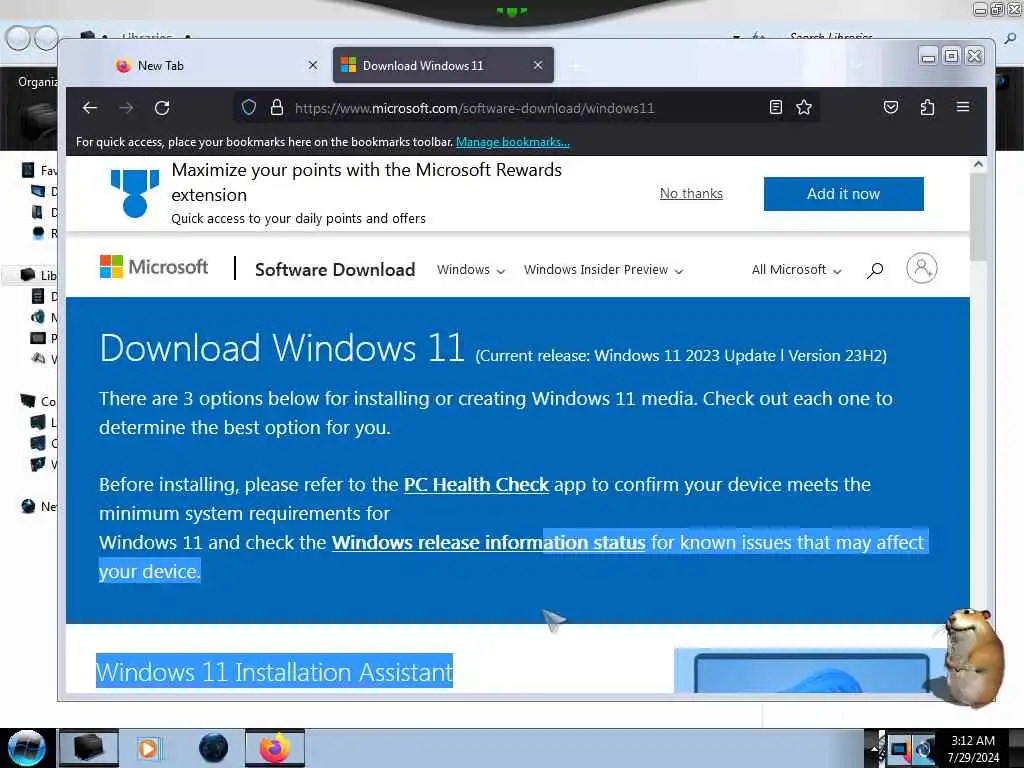Viewport: 1024px width, 768px height.
Task: Select Firefox icon in taskbar
Action: click(x=275, y=748)
